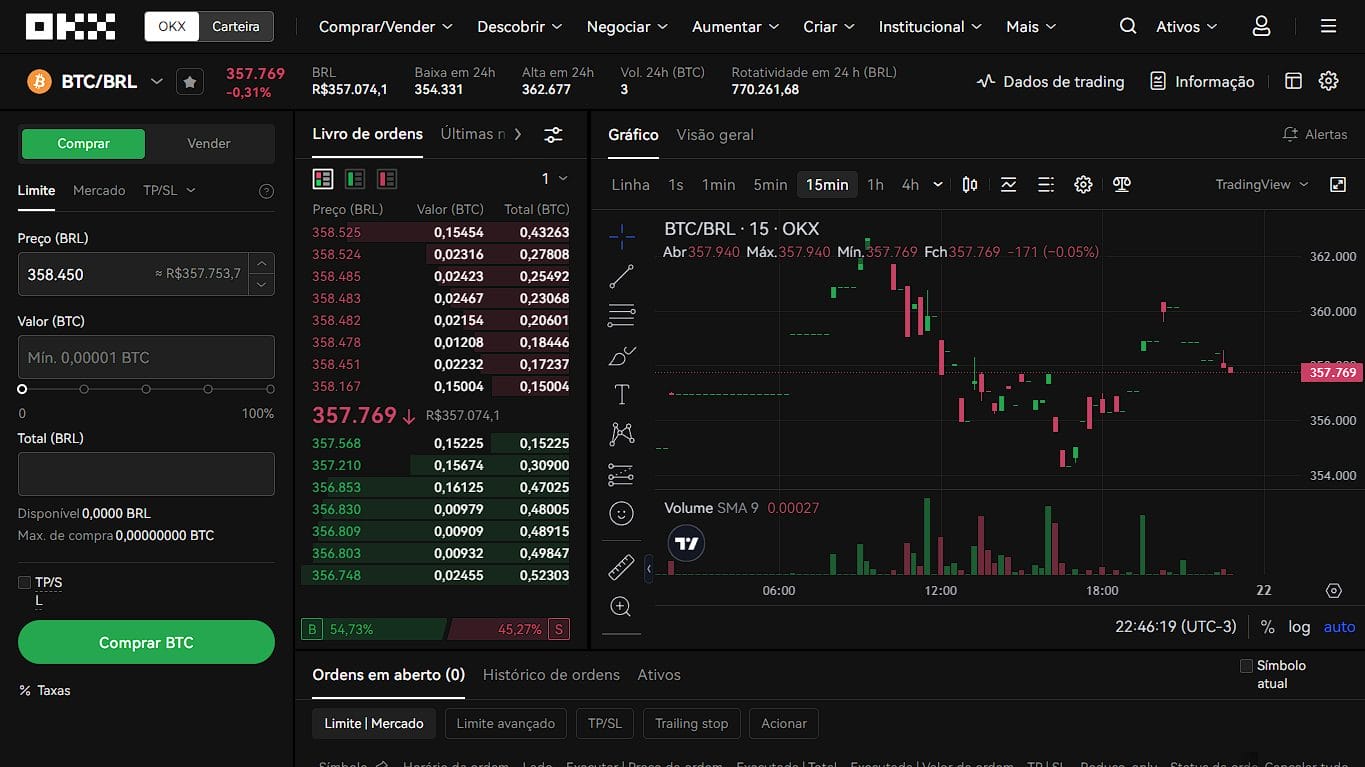Click the fullscreen chart icon
Viewport: 1365px width, 767px height.
pos(1338,184)
